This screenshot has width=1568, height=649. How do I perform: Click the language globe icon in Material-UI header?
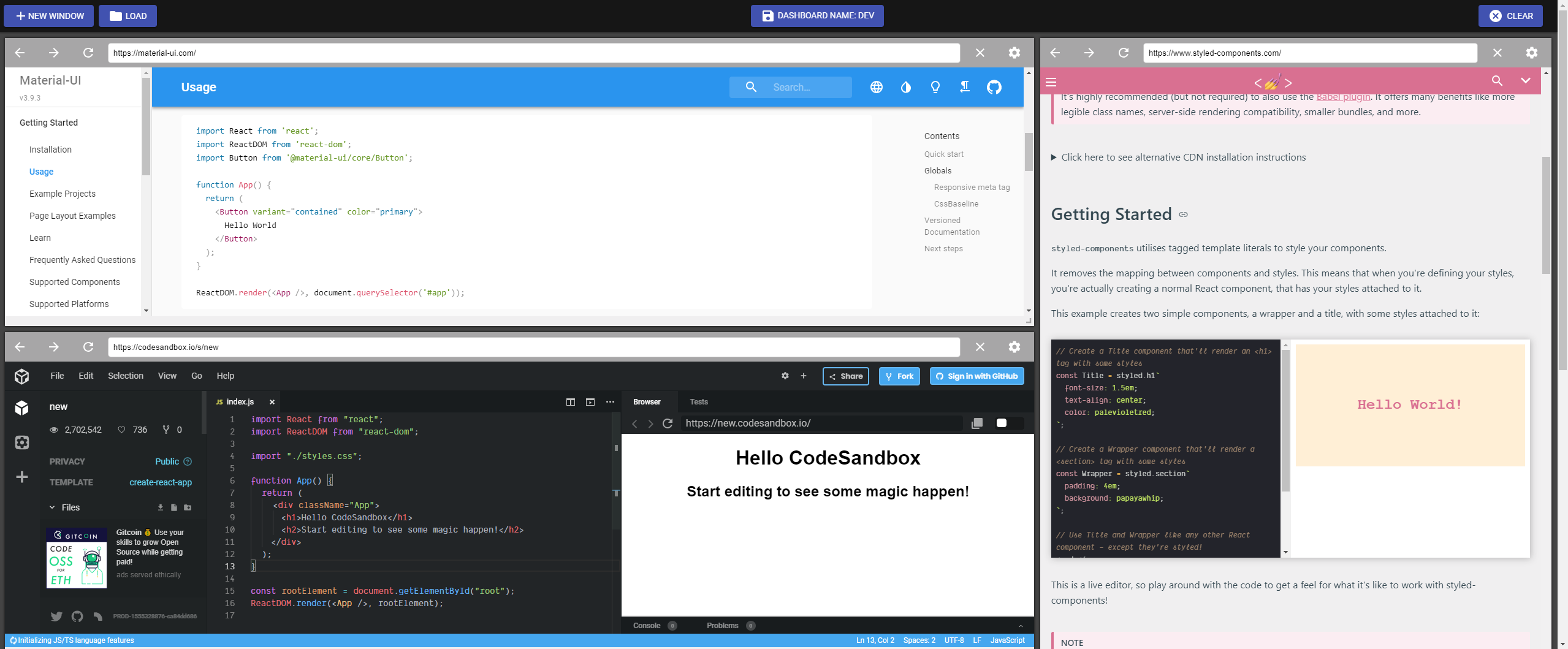(875, 87)
